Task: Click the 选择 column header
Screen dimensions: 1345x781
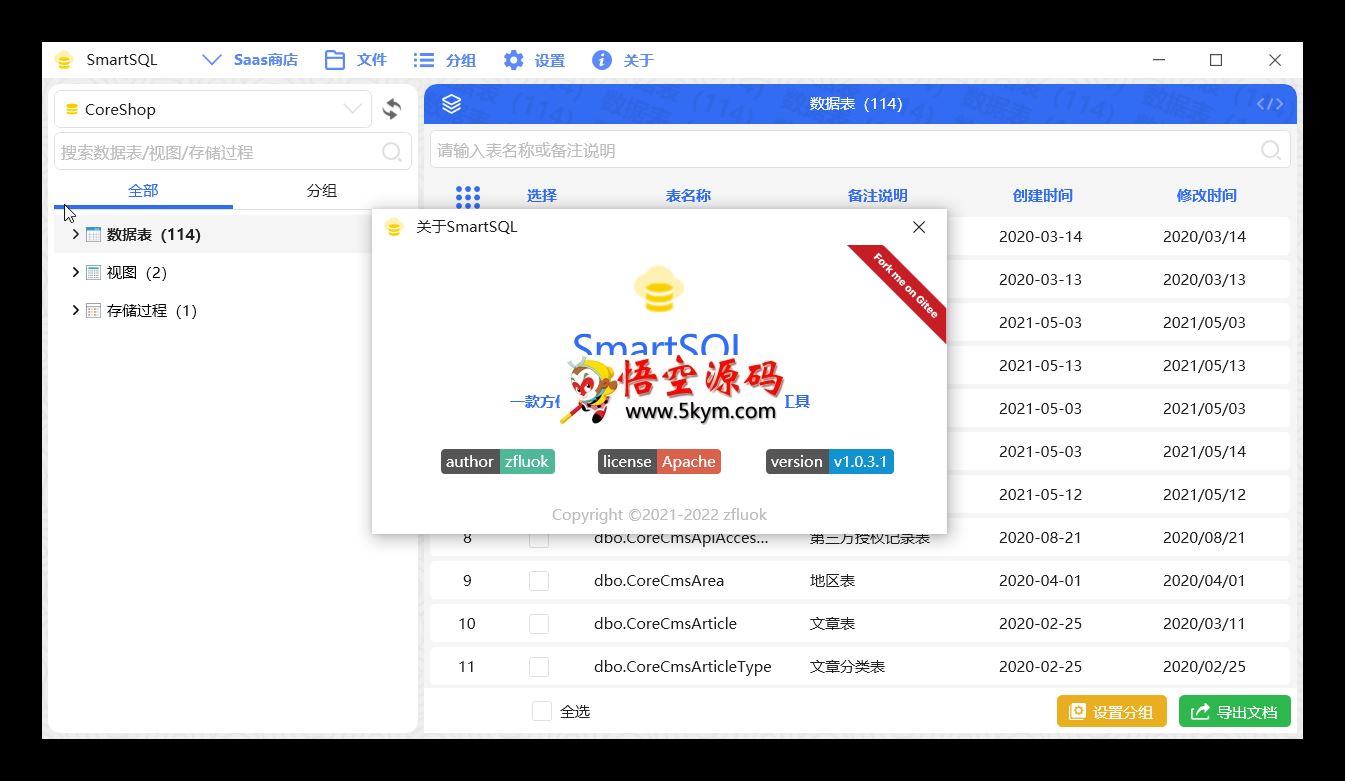Action: pos(542,195)
